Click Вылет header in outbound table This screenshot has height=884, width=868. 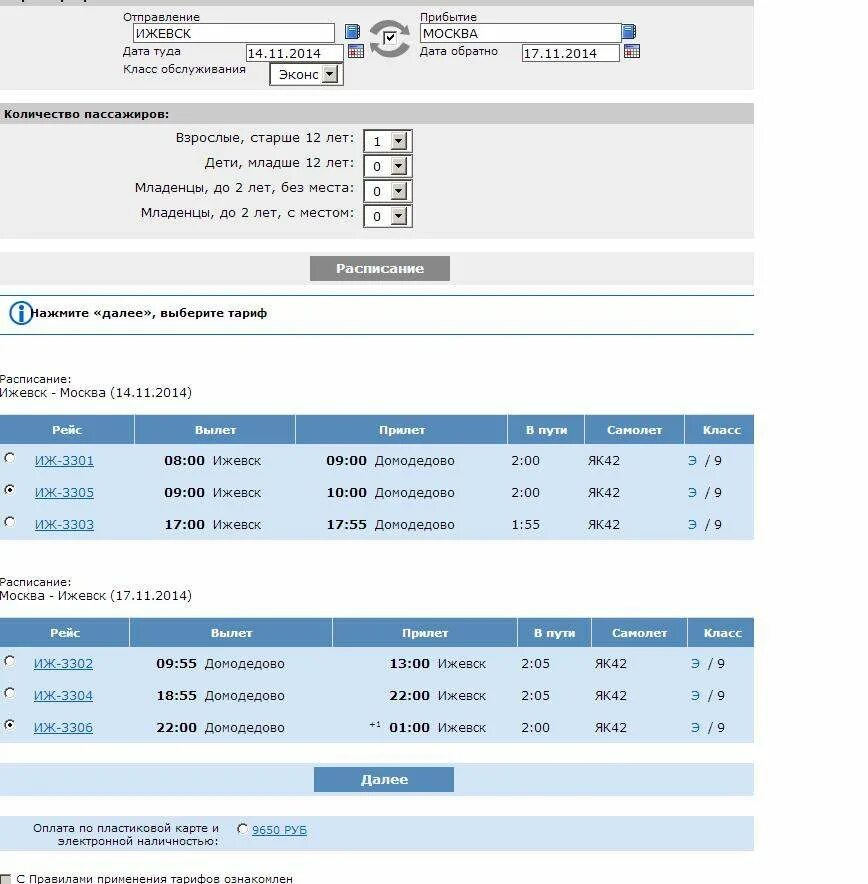coord(215,430)
